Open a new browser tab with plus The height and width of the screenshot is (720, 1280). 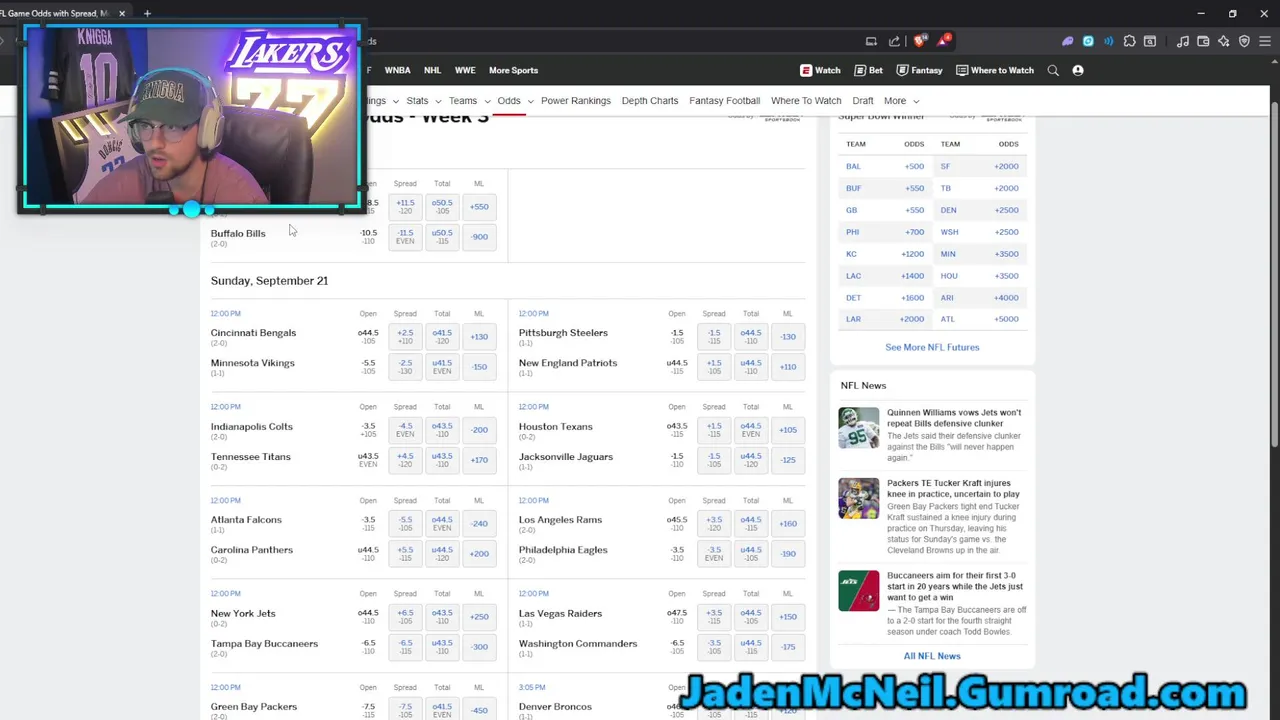point(147,13)
